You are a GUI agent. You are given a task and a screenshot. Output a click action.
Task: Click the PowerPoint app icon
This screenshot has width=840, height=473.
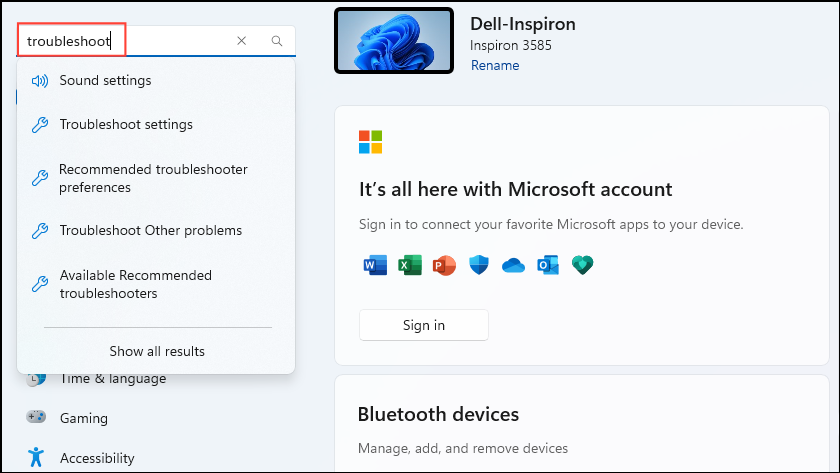(444, 265)
